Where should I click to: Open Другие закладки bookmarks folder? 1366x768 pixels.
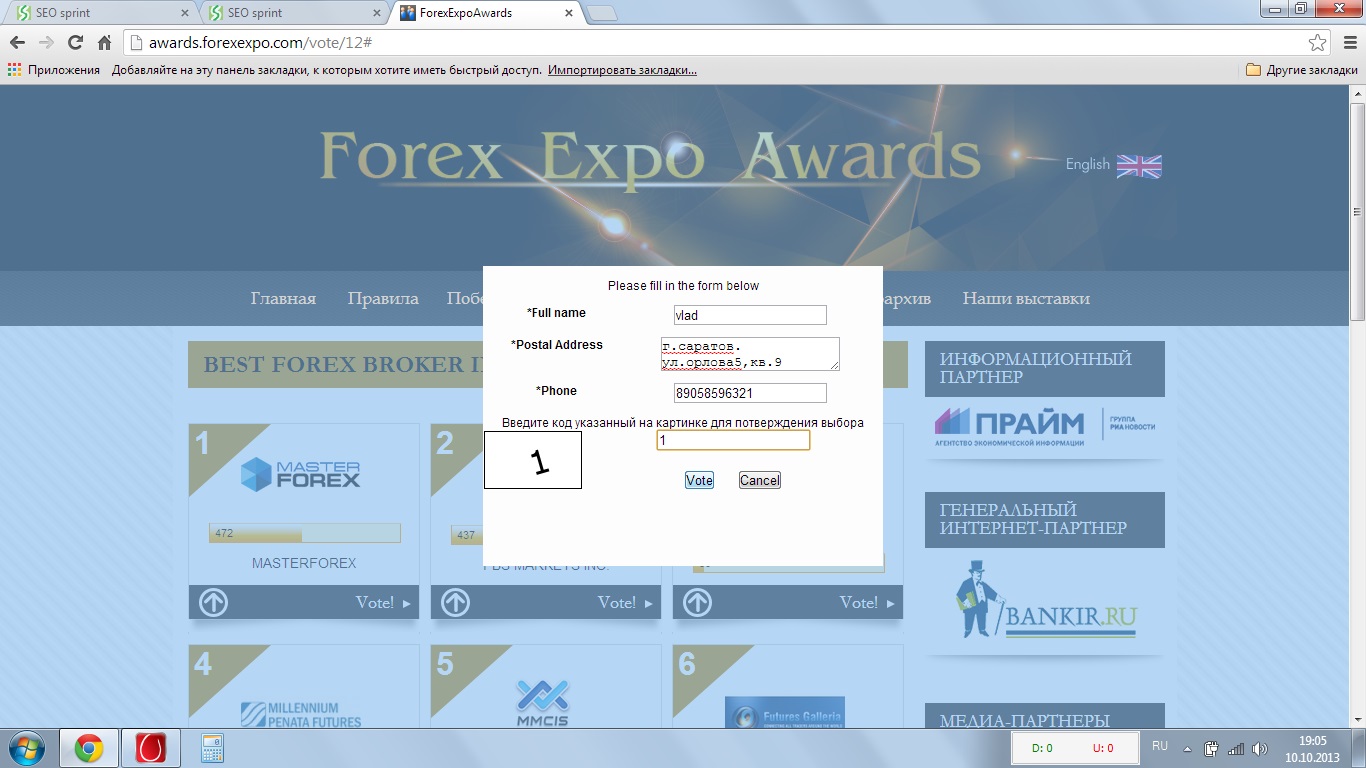1302,70
